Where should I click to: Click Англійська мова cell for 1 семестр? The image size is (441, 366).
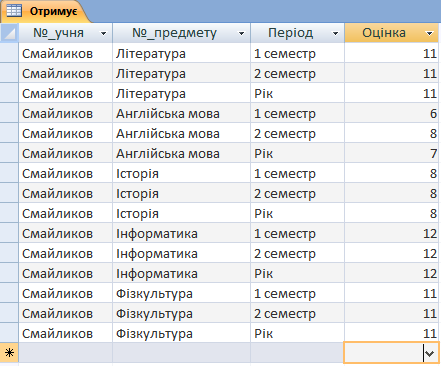pos(182,113)
